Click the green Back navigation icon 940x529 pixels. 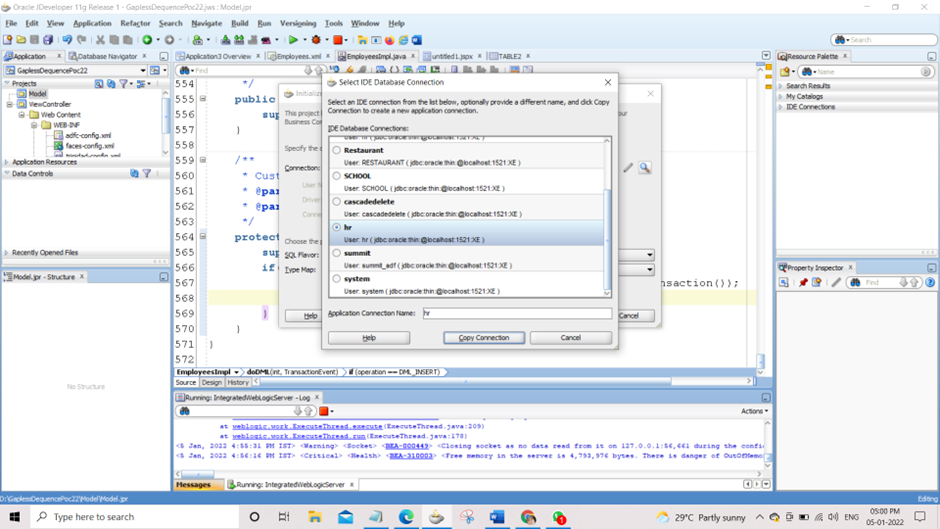click(x=147, y=40)
